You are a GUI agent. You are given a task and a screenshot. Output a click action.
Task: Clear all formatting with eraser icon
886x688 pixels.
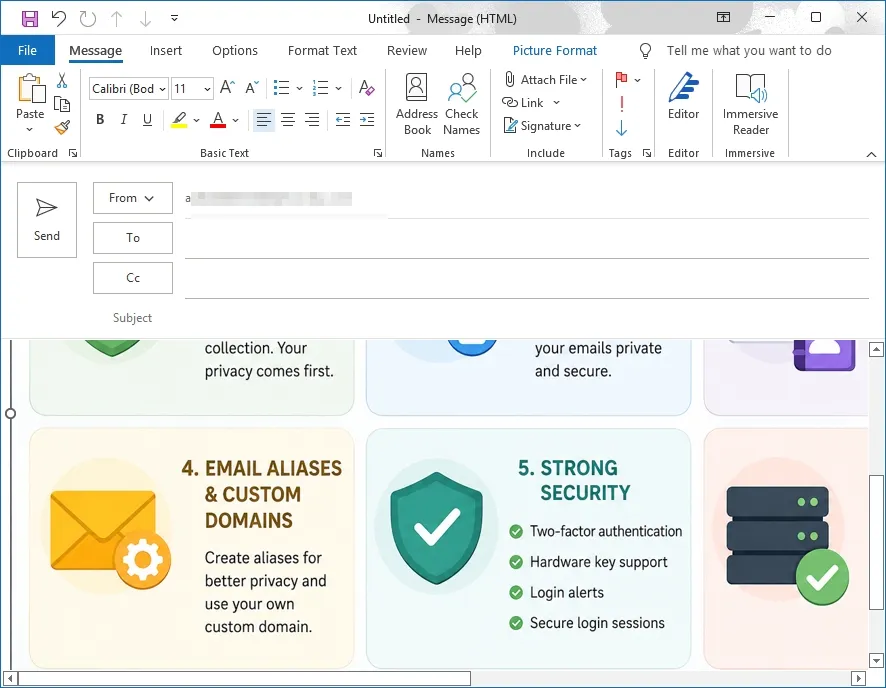pos(367,88)
